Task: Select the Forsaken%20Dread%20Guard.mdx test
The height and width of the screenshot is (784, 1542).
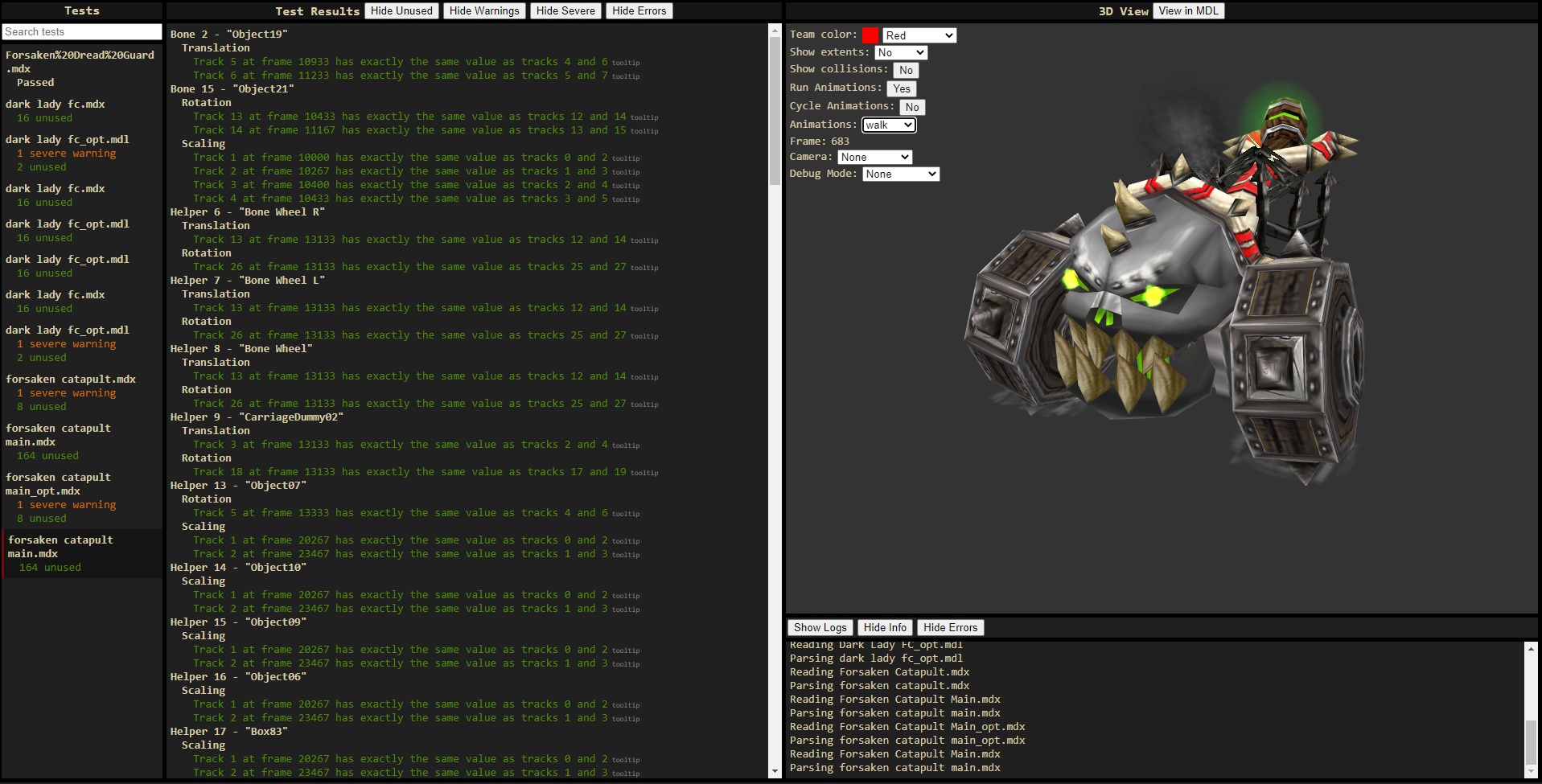Action: tap(80, 68)
